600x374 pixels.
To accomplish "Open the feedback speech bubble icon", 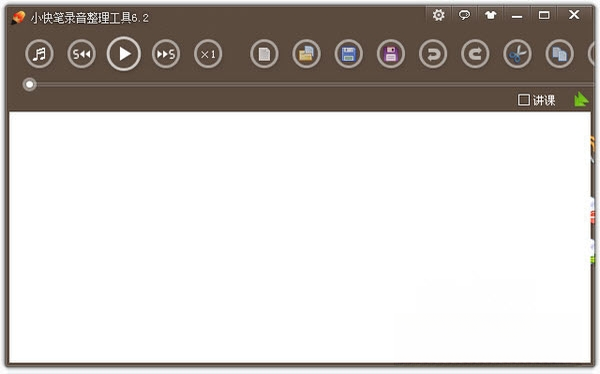I will click(464, 15).
